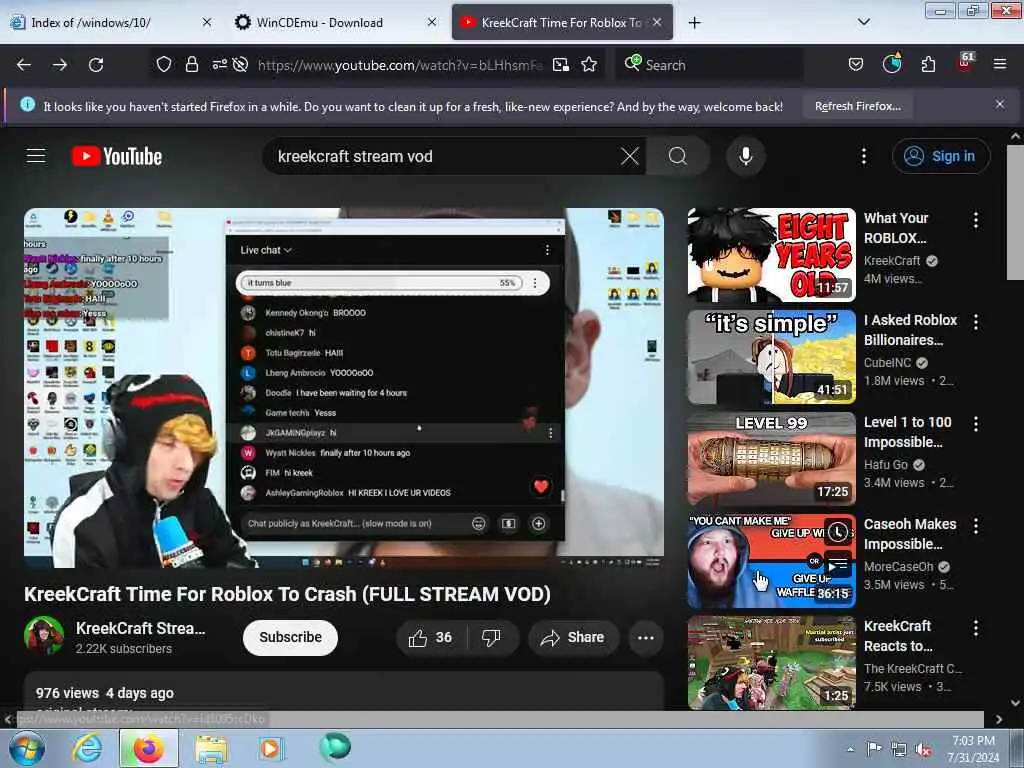Image resolution: width=1024 pixels, height=768 pixels.
Task: Open options menu for KreekCraft Reacts video
Action: 976,628
